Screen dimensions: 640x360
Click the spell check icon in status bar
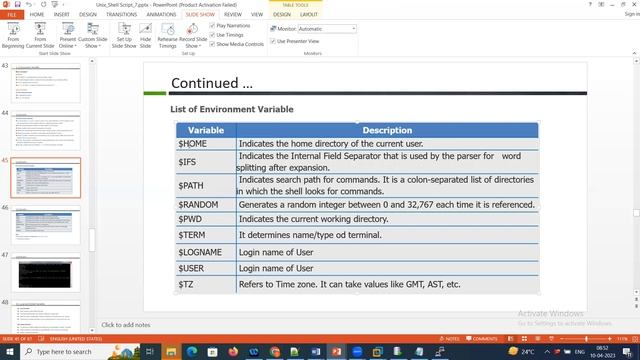point(41,339)
